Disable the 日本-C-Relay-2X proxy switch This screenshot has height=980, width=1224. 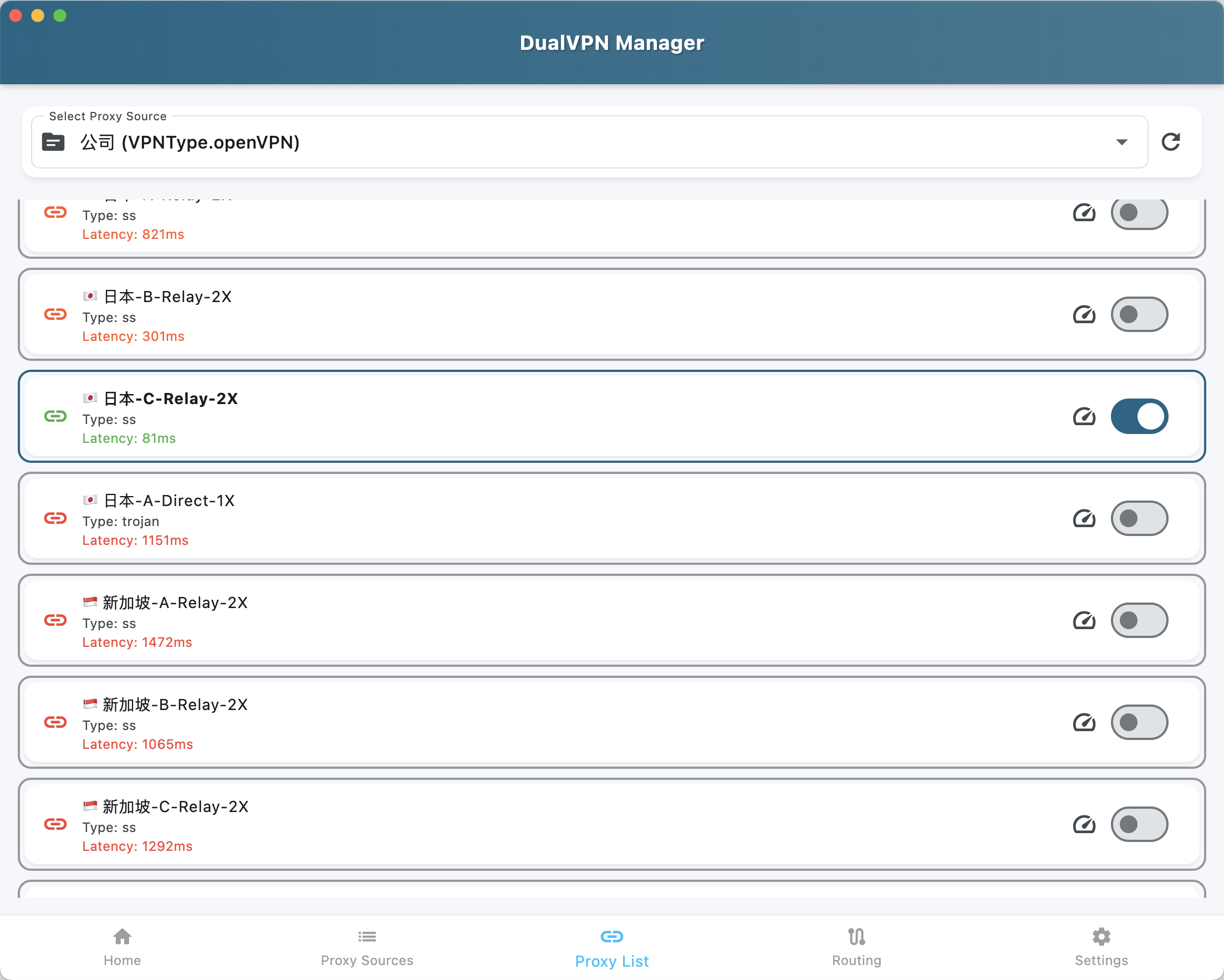point(1139,417)
